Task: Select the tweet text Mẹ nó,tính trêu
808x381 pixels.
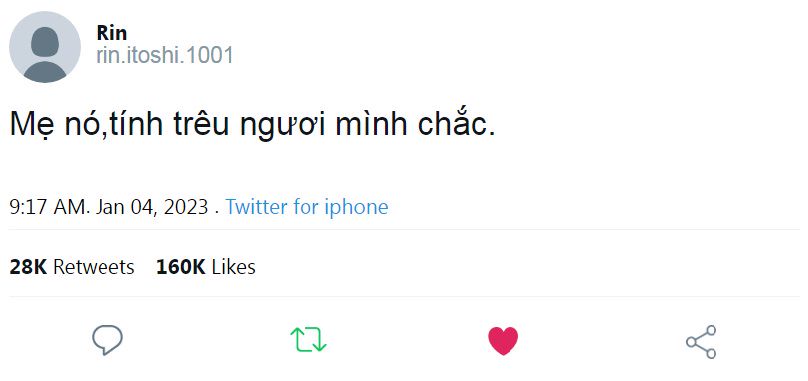Action: coord(120,124)
